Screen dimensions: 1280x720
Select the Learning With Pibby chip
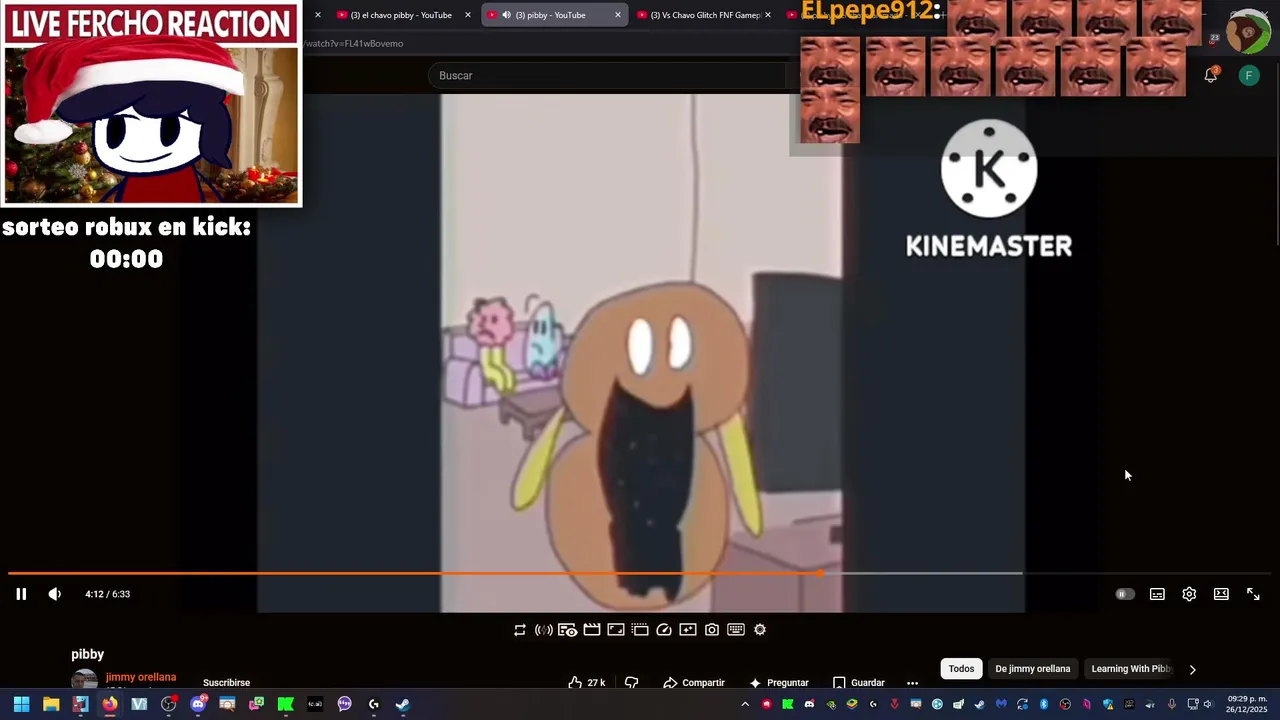[x=1130, y=669]
